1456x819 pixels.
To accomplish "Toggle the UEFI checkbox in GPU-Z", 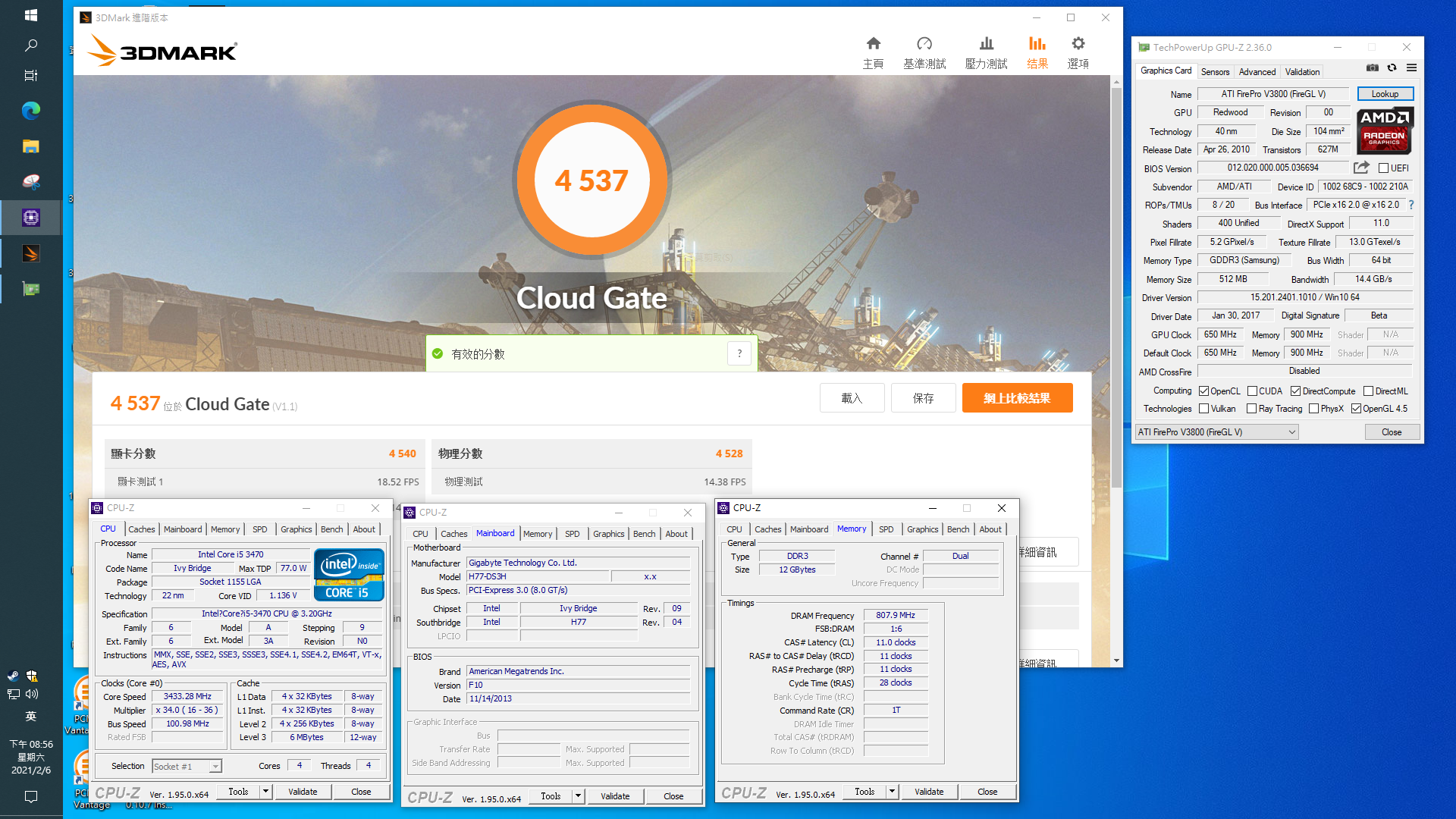I will click(1383, 168).
